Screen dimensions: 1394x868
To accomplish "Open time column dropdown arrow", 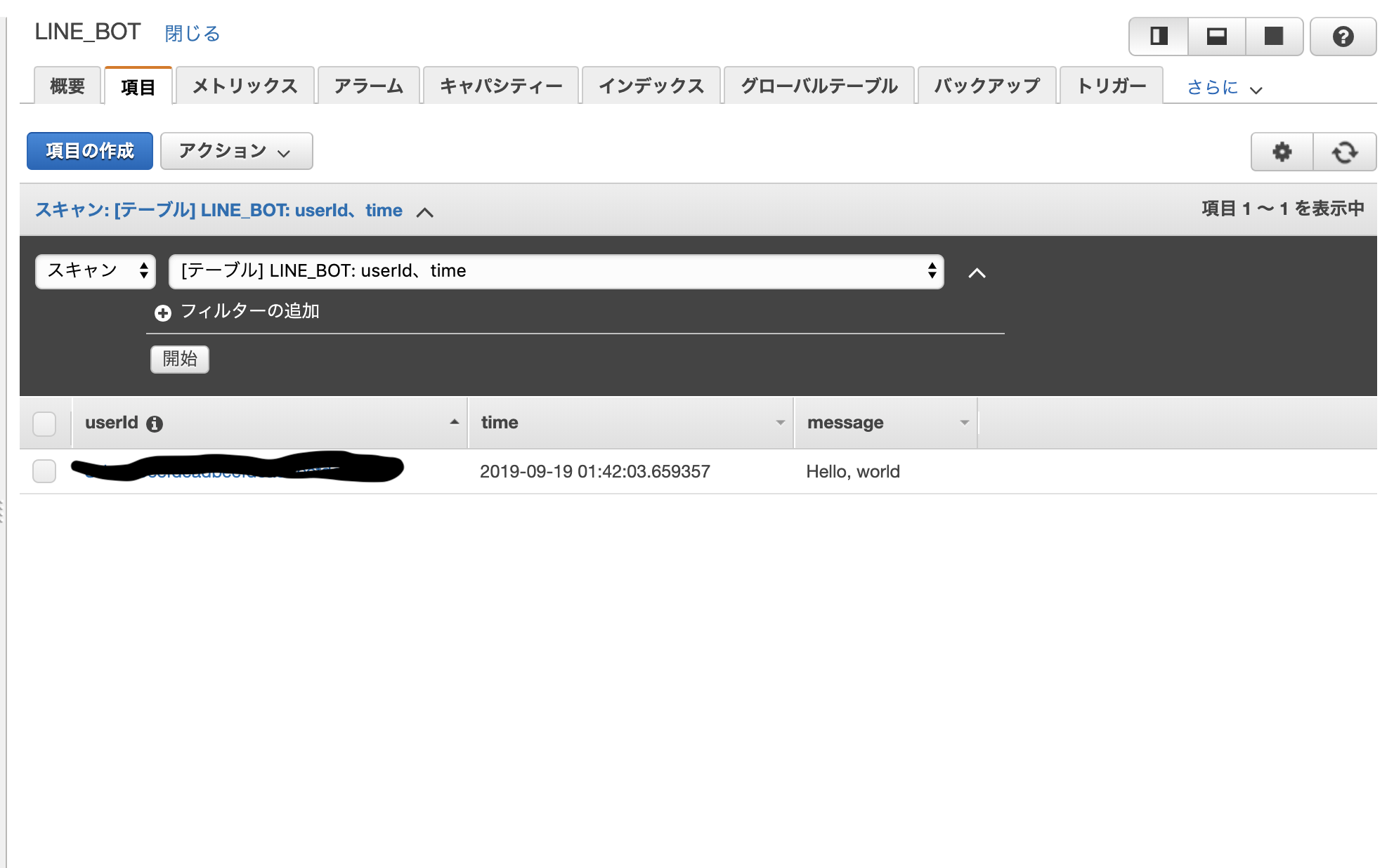I will coord(780,423).
